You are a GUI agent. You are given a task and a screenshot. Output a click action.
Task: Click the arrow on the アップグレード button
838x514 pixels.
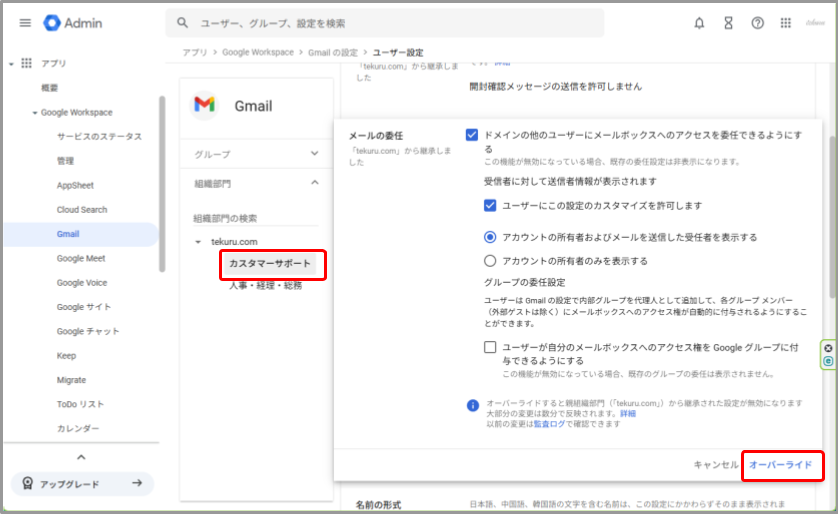(x=137, y=483)
